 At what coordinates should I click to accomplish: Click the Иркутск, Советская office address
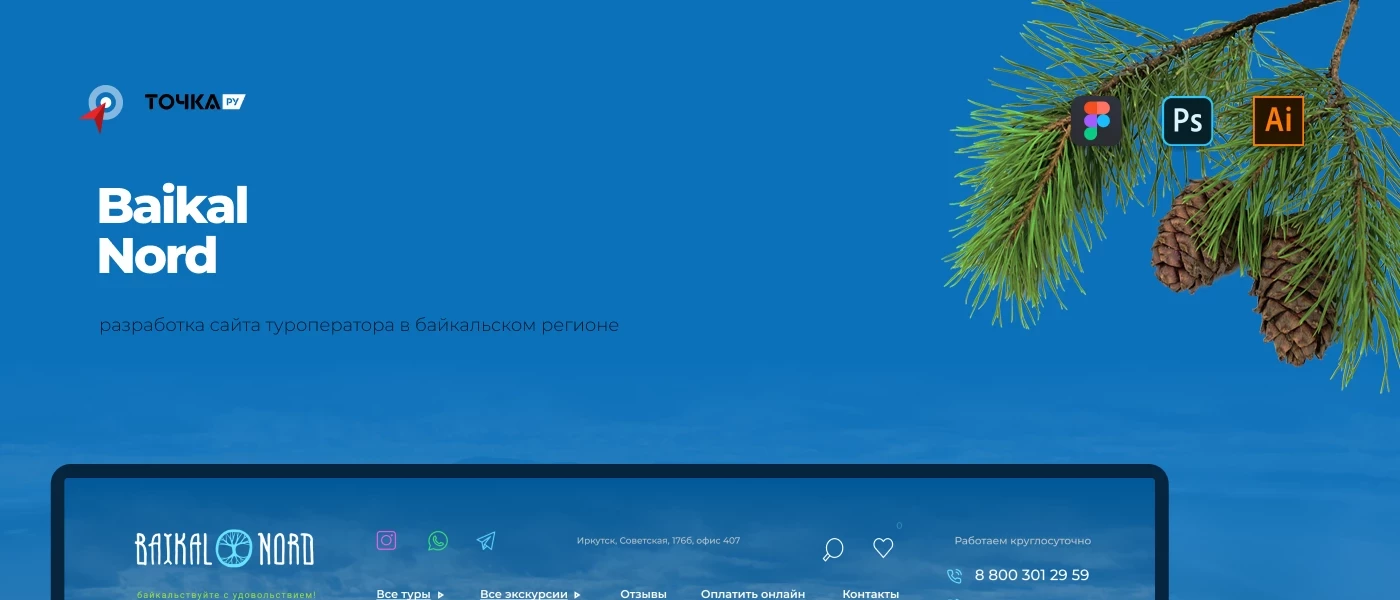[x=658, y=541]
